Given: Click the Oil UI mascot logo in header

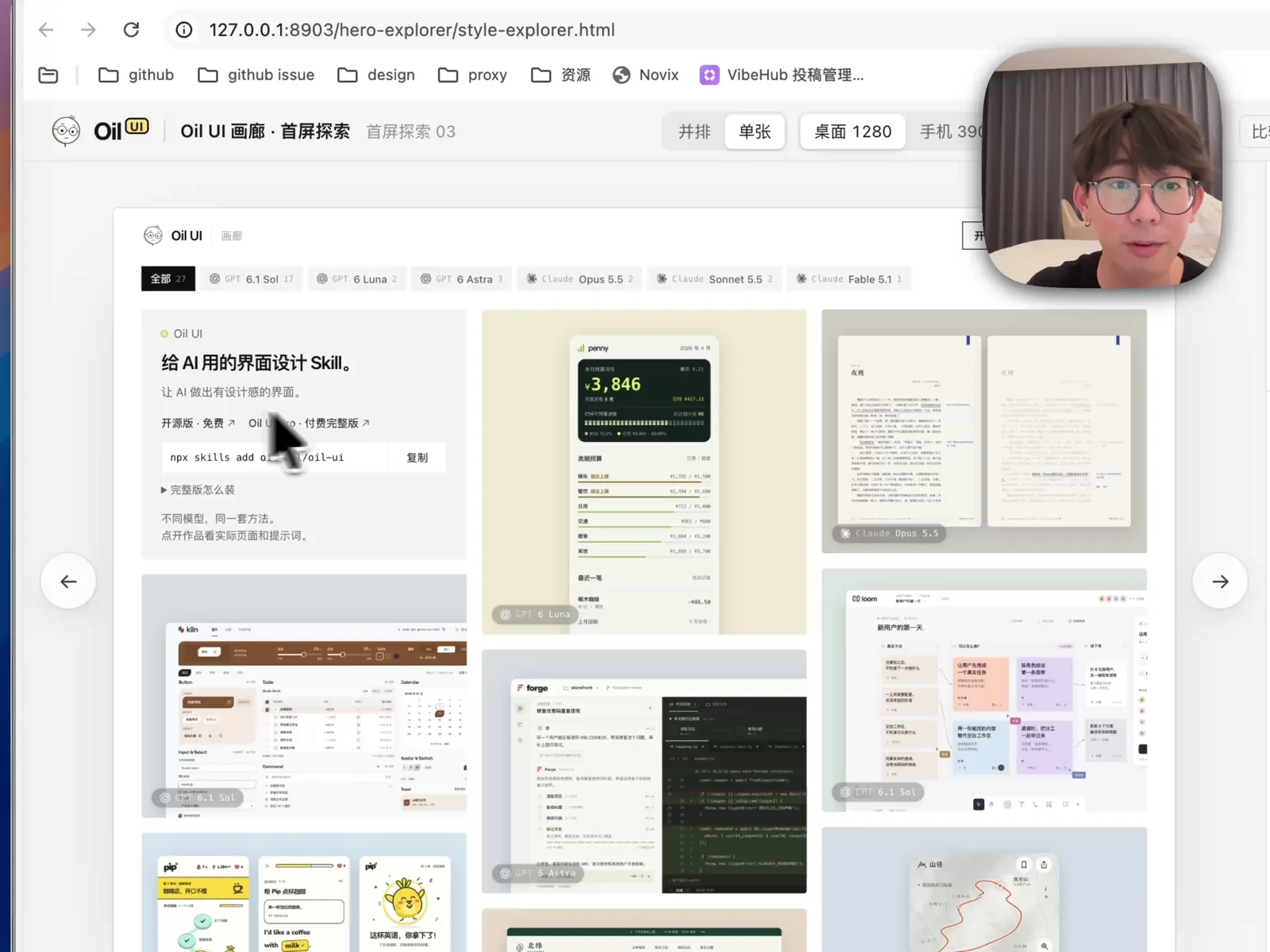Looking at the screenshot, I should (66, 131).
